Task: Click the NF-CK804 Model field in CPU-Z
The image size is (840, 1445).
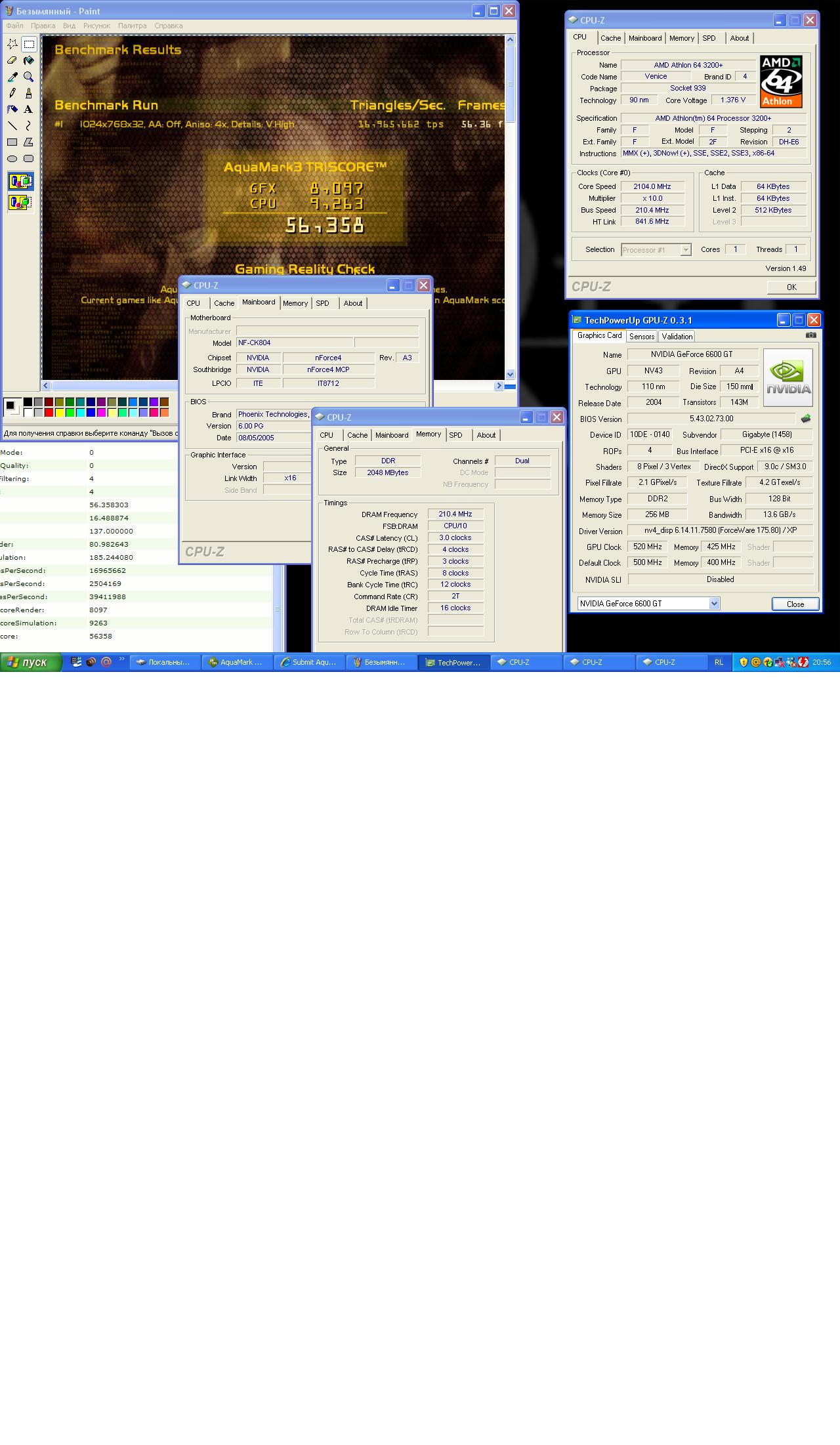Action: 294,343
